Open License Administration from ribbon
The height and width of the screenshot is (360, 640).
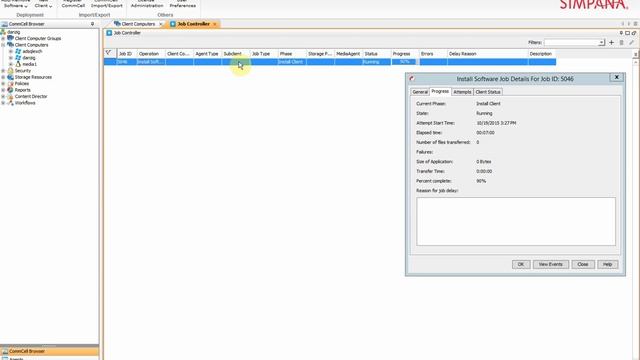147,4
